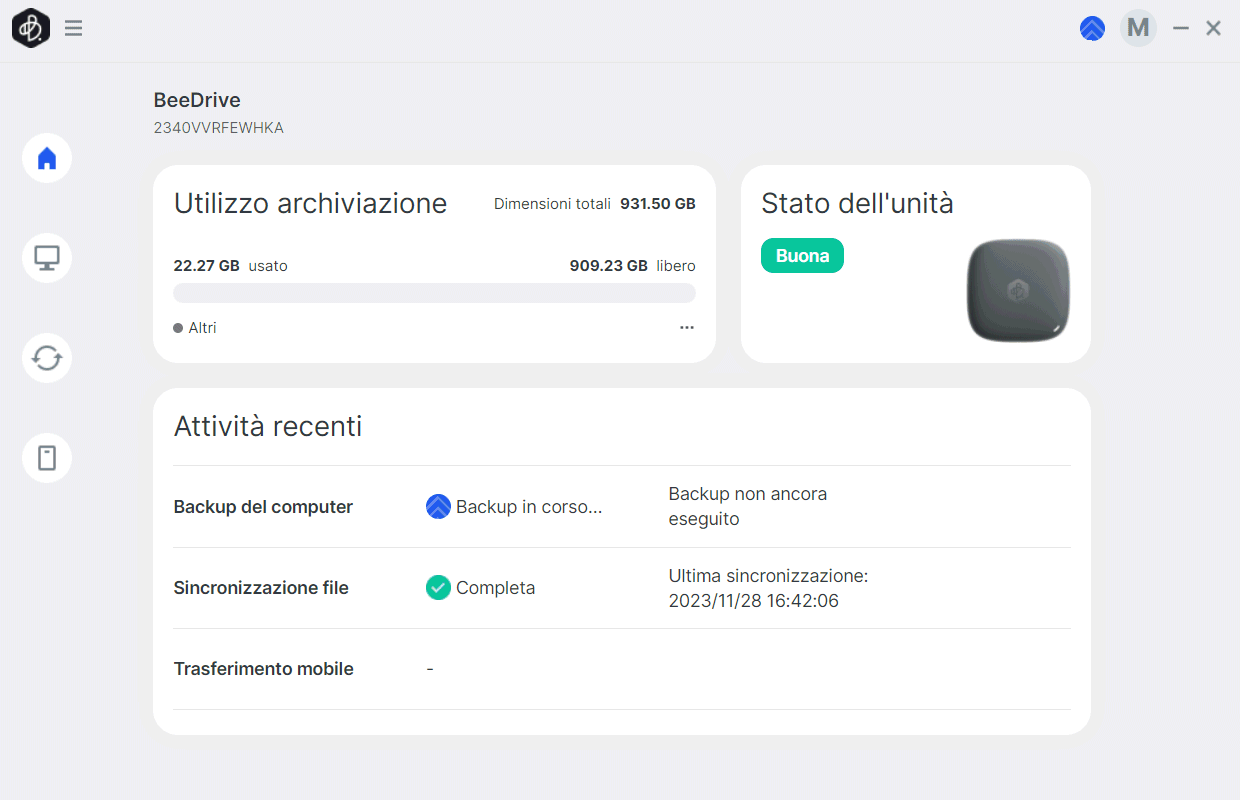Click the 'Ultima sincronizzazione' timestamp text

pyautogui.click(x=768, y=589)
